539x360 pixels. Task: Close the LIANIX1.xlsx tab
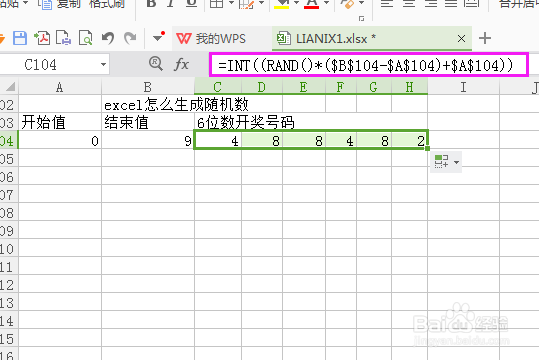[461, 39]
